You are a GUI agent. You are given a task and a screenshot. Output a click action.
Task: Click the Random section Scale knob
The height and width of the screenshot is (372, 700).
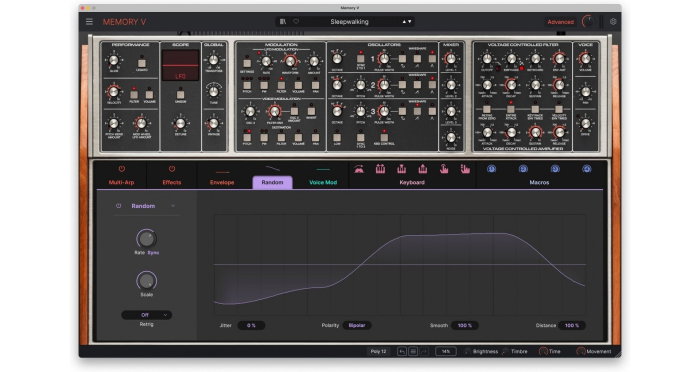146,281
